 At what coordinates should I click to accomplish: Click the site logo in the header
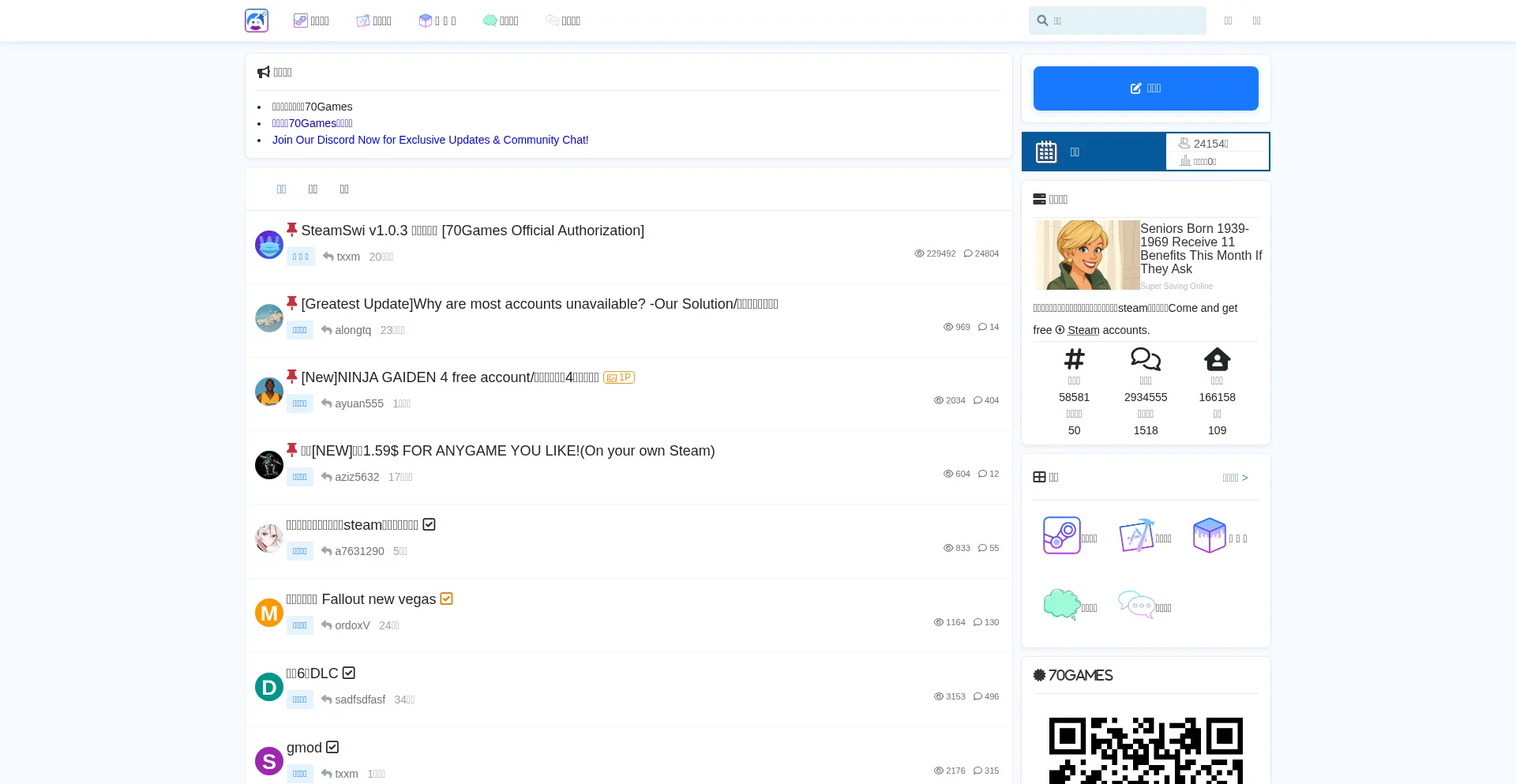click(x=257, y=21)
